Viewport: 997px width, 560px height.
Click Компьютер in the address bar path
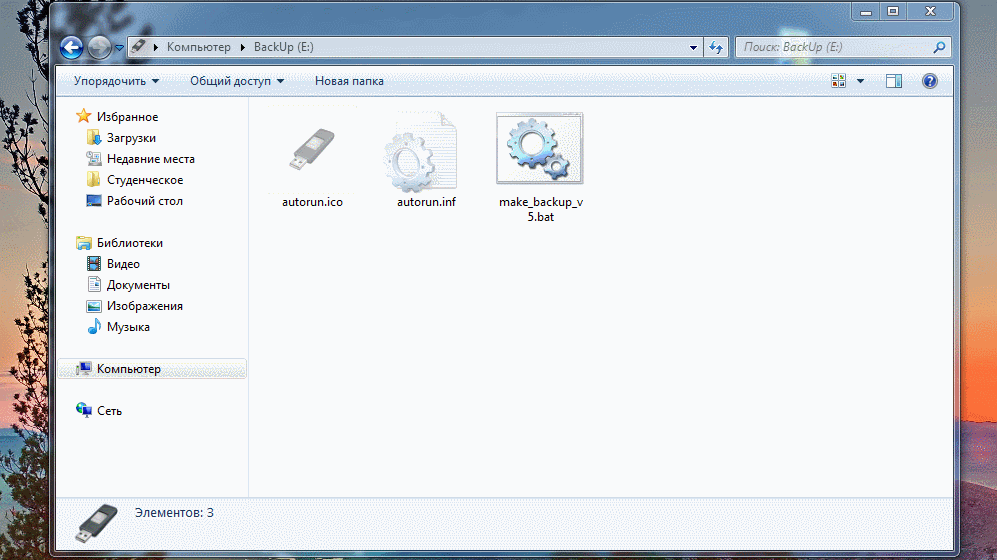198,47
